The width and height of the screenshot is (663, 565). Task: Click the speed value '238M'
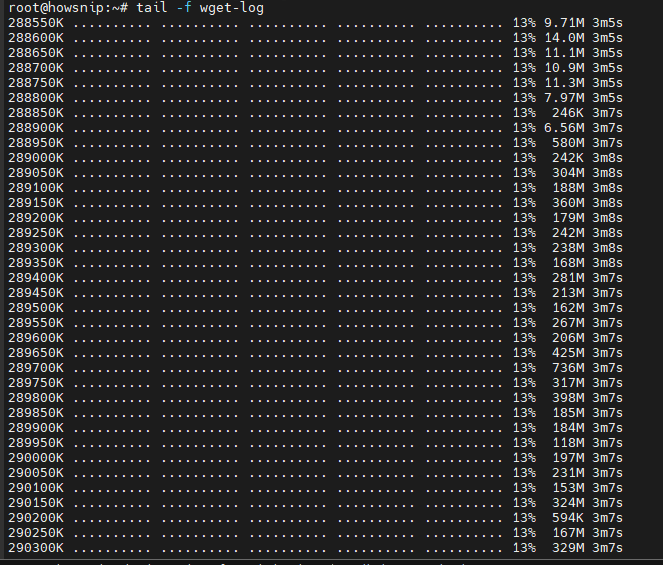568,248
